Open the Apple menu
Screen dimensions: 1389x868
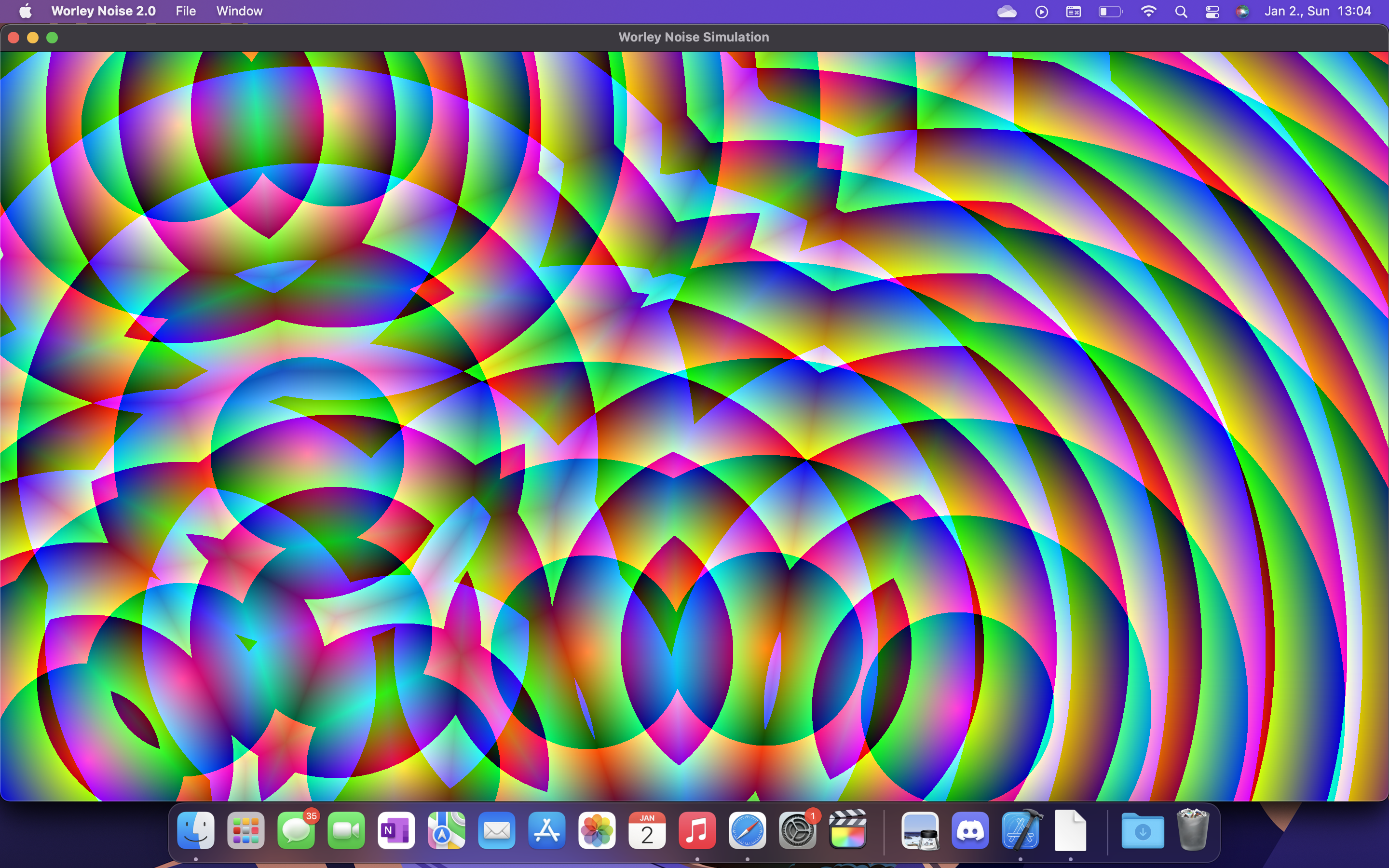coord(25,11)
